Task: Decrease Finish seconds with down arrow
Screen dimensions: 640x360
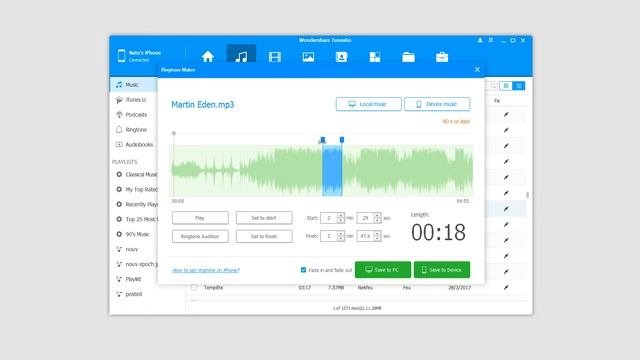Action: (378, 239)
